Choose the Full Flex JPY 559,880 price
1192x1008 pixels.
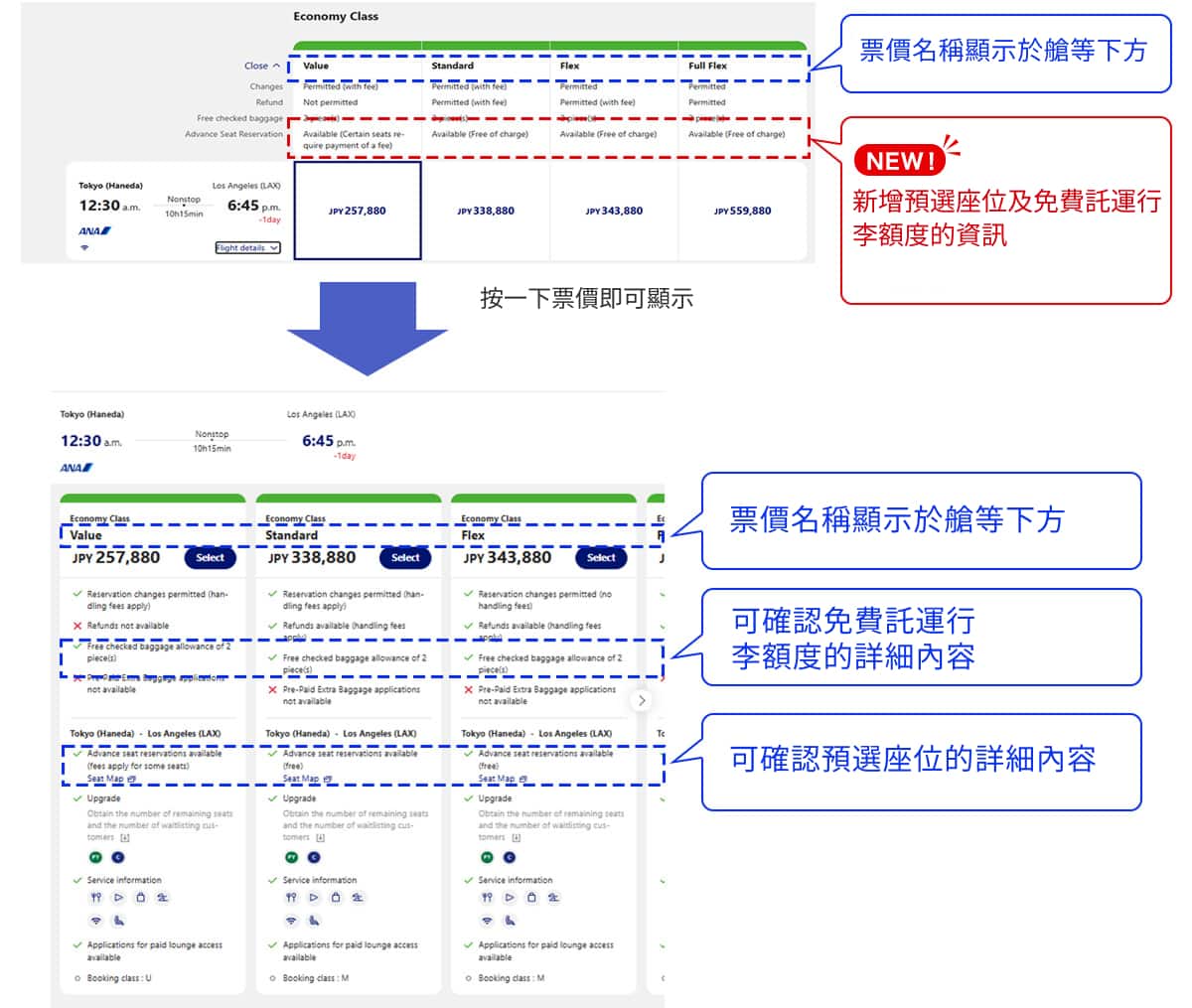pos(742,211)
